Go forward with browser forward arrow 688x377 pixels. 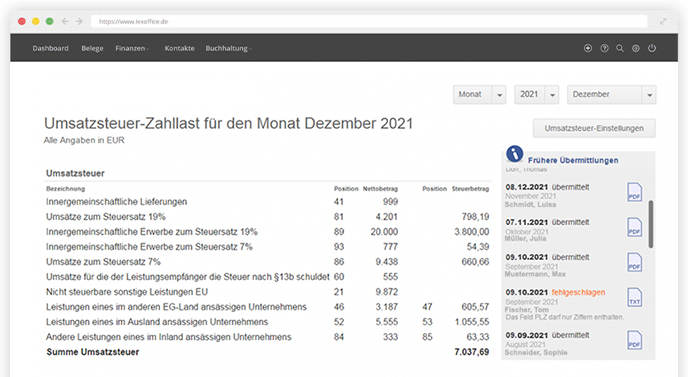79,21
